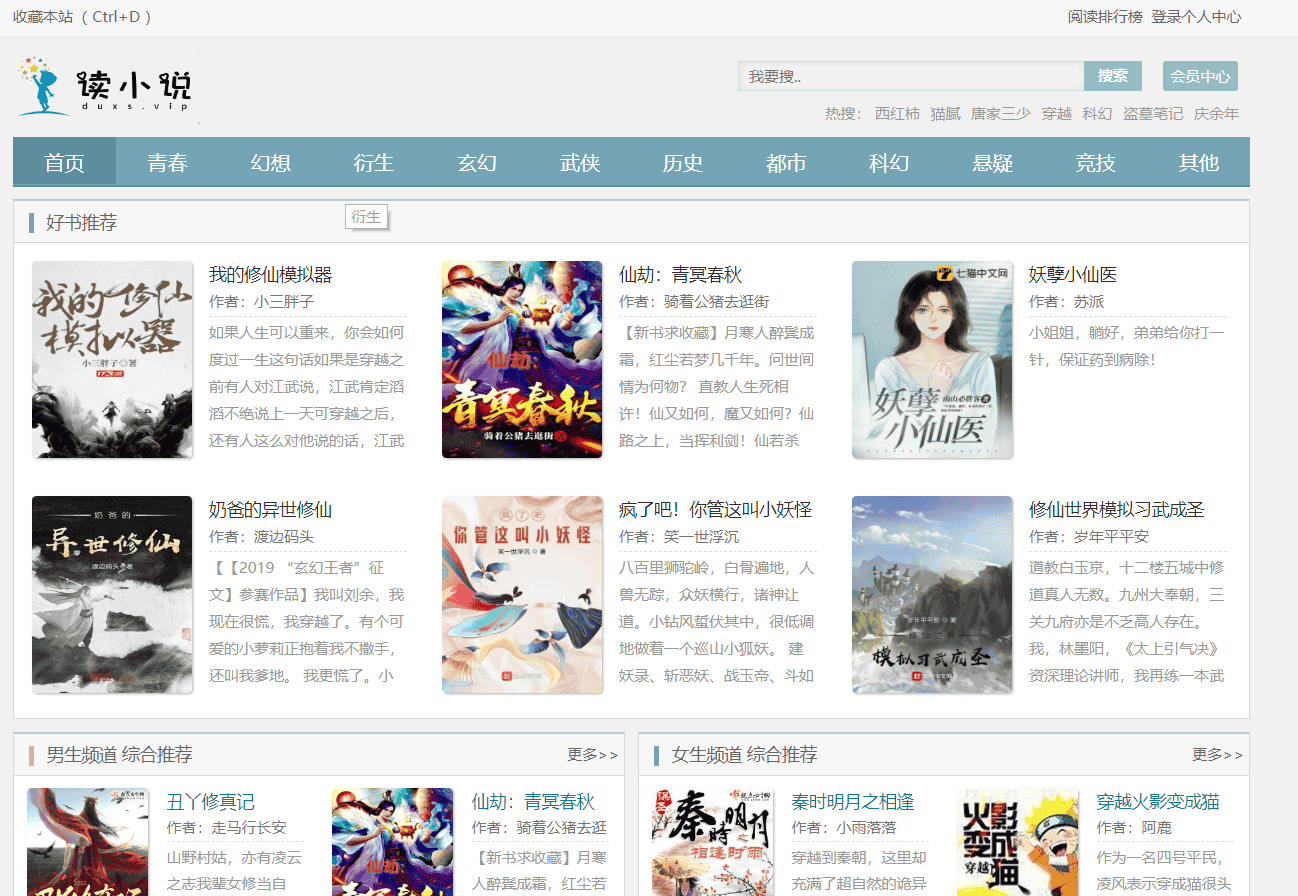This screenshot has width=1298, height=896.
Task: Open 仙劫：青冥春秋 cover in 男生频道
Action: click(x=393, y=842)
